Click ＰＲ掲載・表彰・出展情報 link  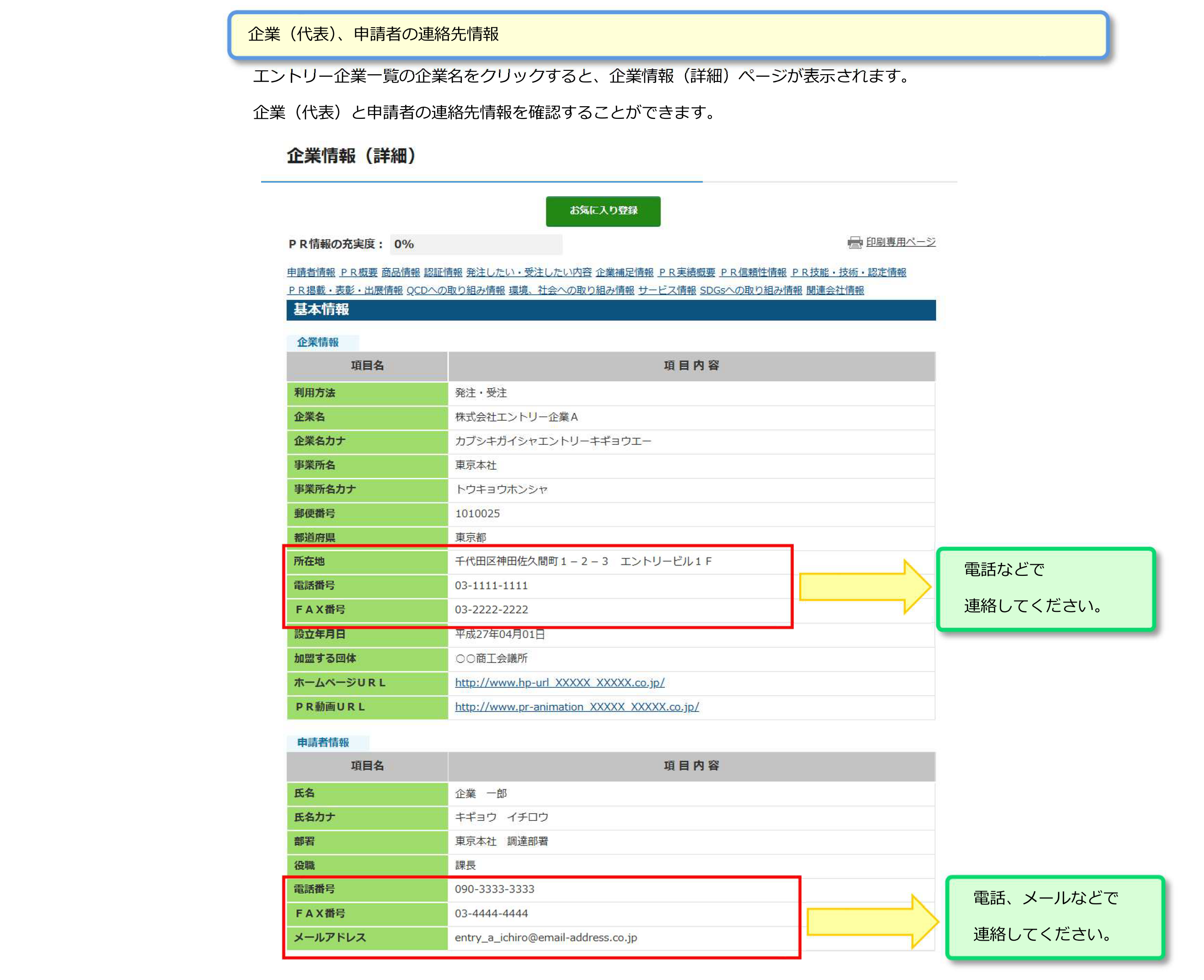click(x=345, y=290)
